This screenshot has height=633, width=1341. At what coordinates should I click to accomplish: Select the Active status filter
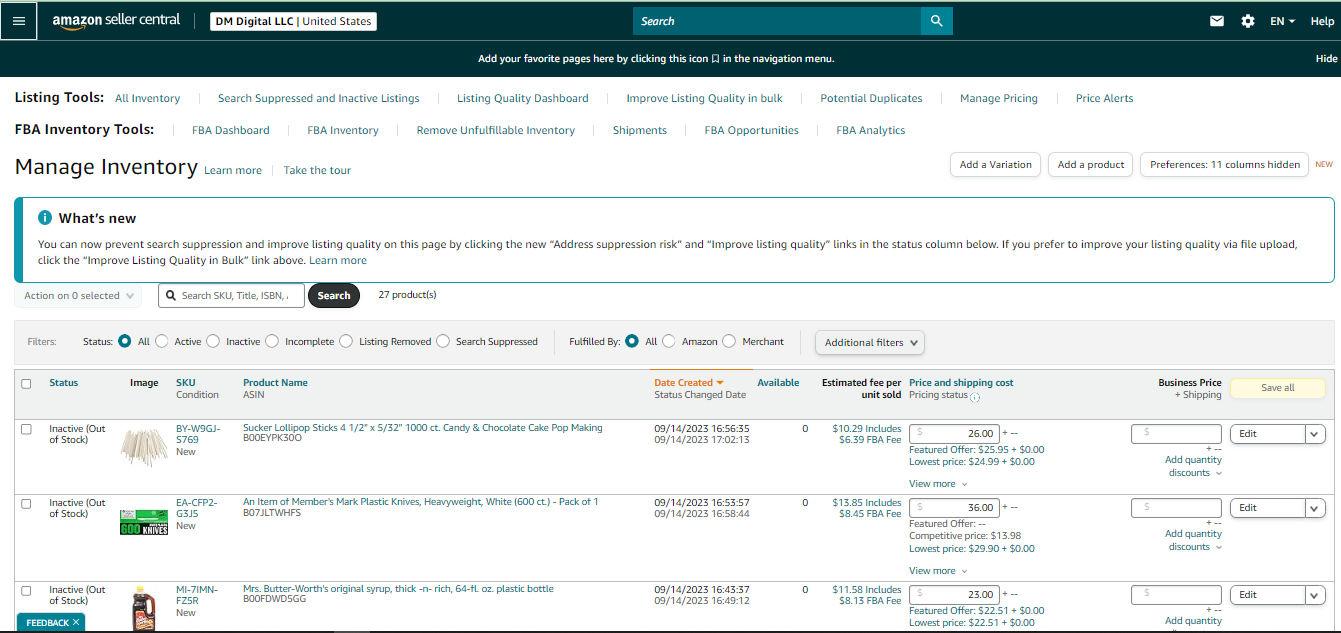pos(162,341)
